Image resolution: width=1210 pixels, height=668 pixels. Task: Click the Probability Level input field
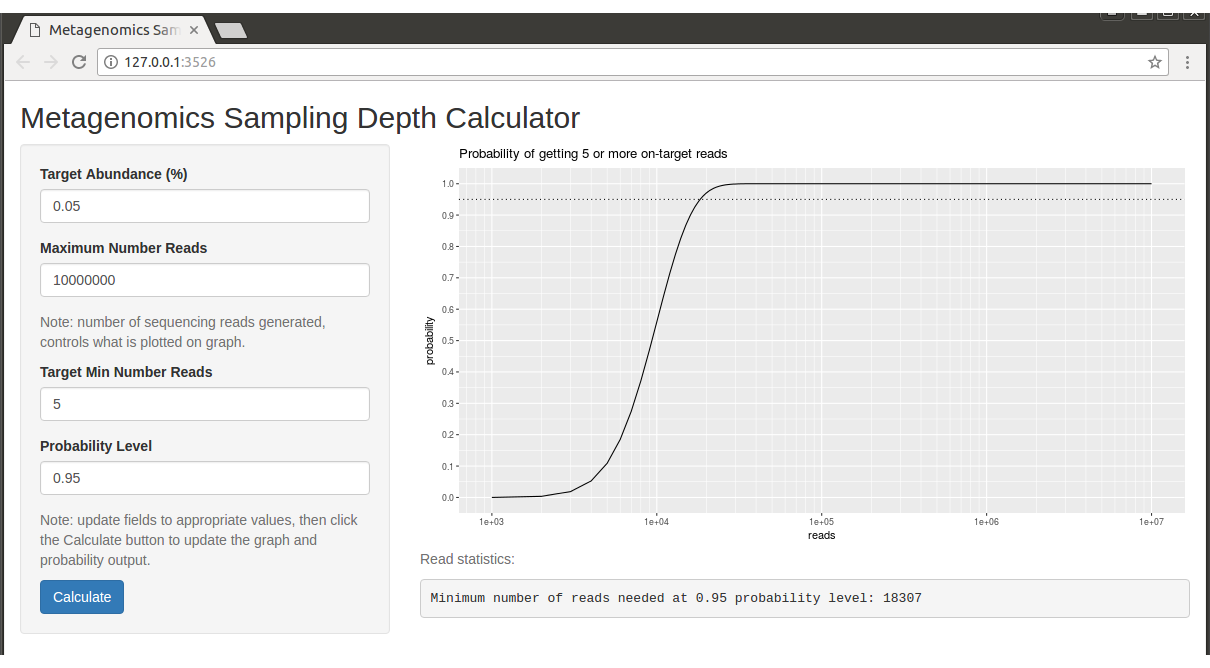pyautogui.click(x=205, y=478)
